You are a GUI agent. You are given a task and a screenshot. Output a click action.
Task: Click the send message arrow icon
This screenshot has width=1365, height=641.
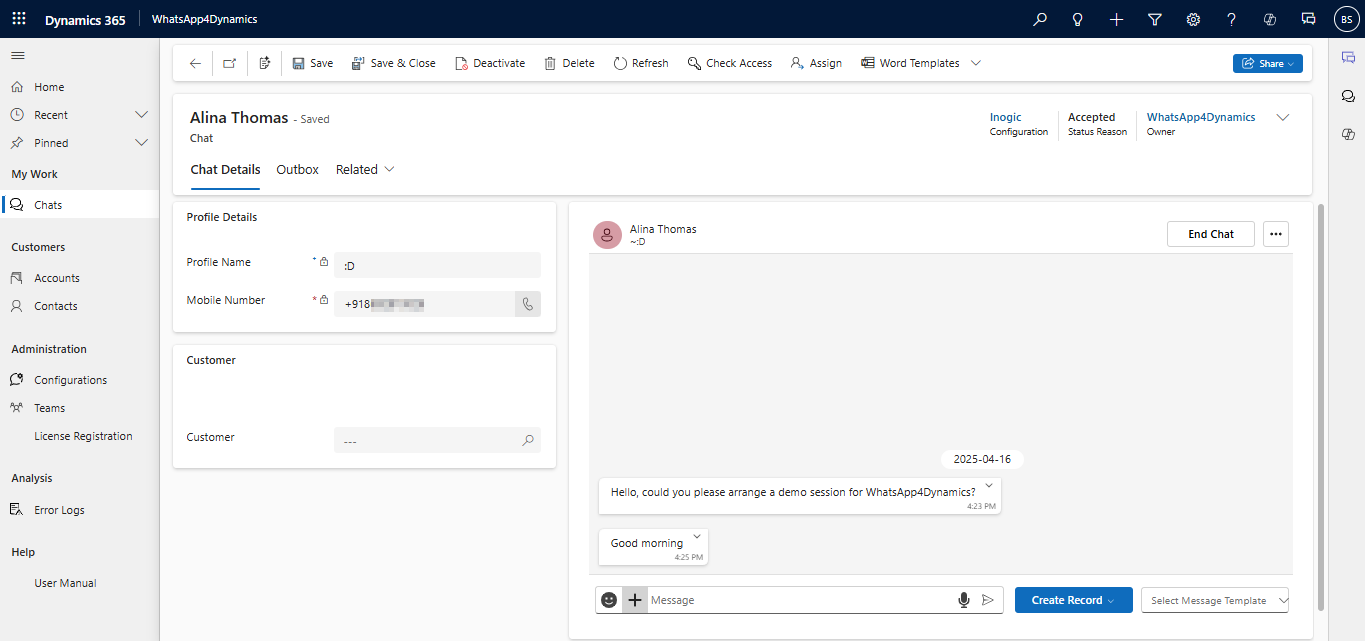[x=988, y=600]
